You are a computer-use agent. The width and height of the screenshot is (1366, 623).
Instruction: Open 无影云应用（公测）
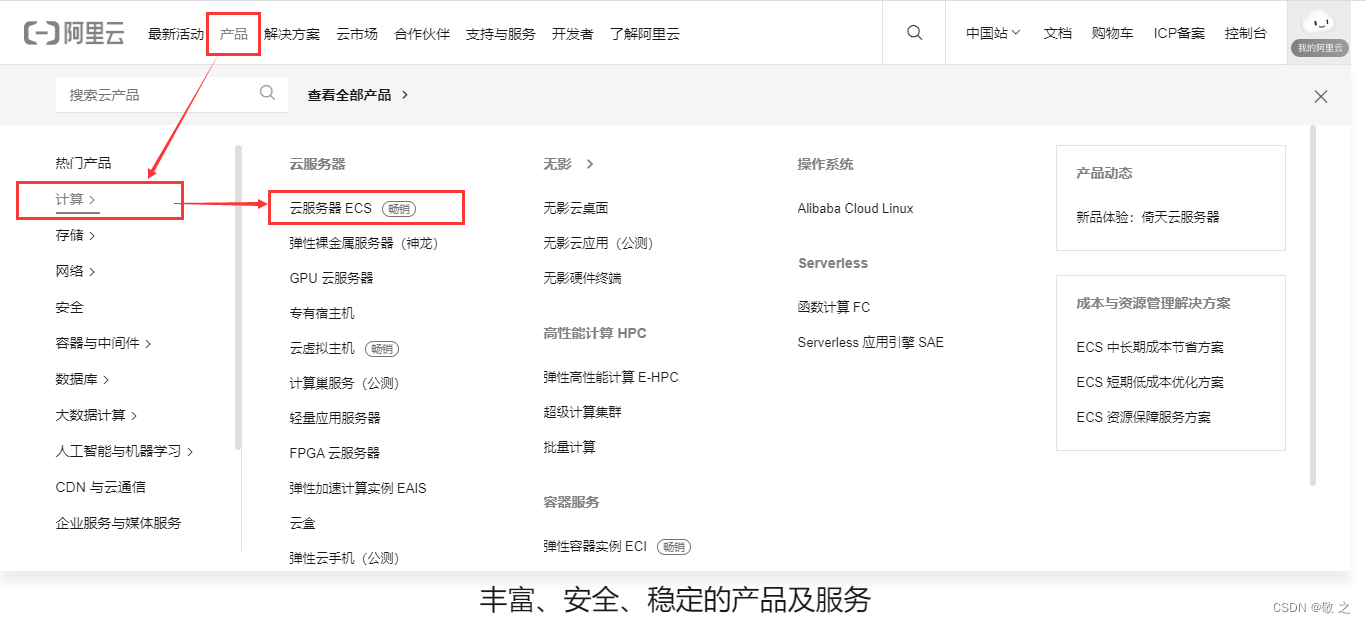[598, 243]
